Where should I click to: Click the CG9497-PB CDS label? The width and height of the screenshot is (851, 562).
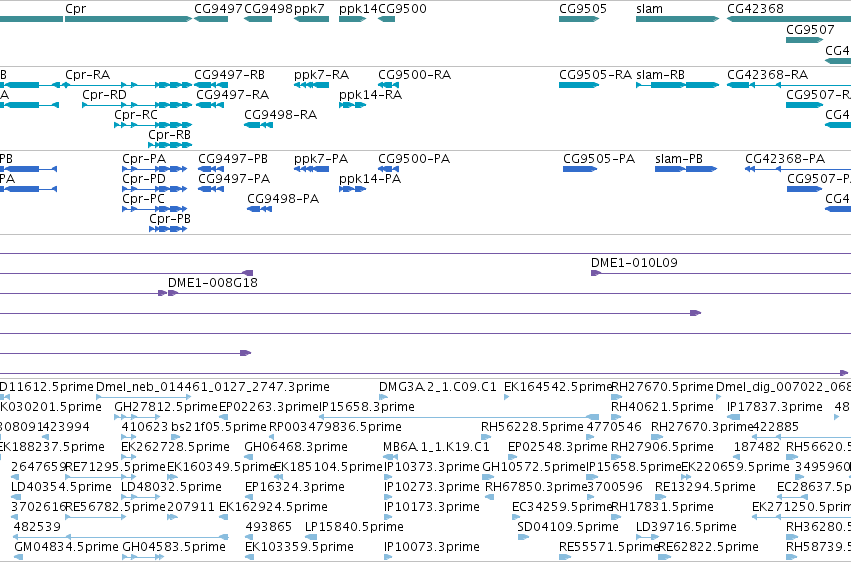(233, 158)
